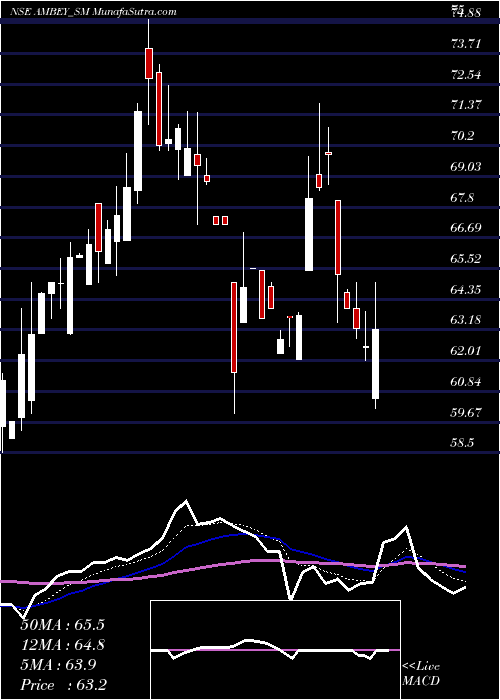
Task: Click the tallest red candlestick at chart peak
Action: pyautogui.click(x=149, y=63)
